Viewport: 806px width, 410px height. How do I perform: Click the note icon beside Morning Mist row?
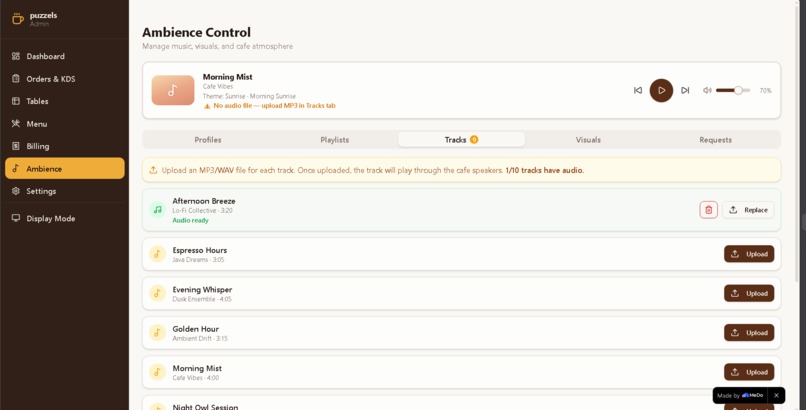[x=157, y=372]
